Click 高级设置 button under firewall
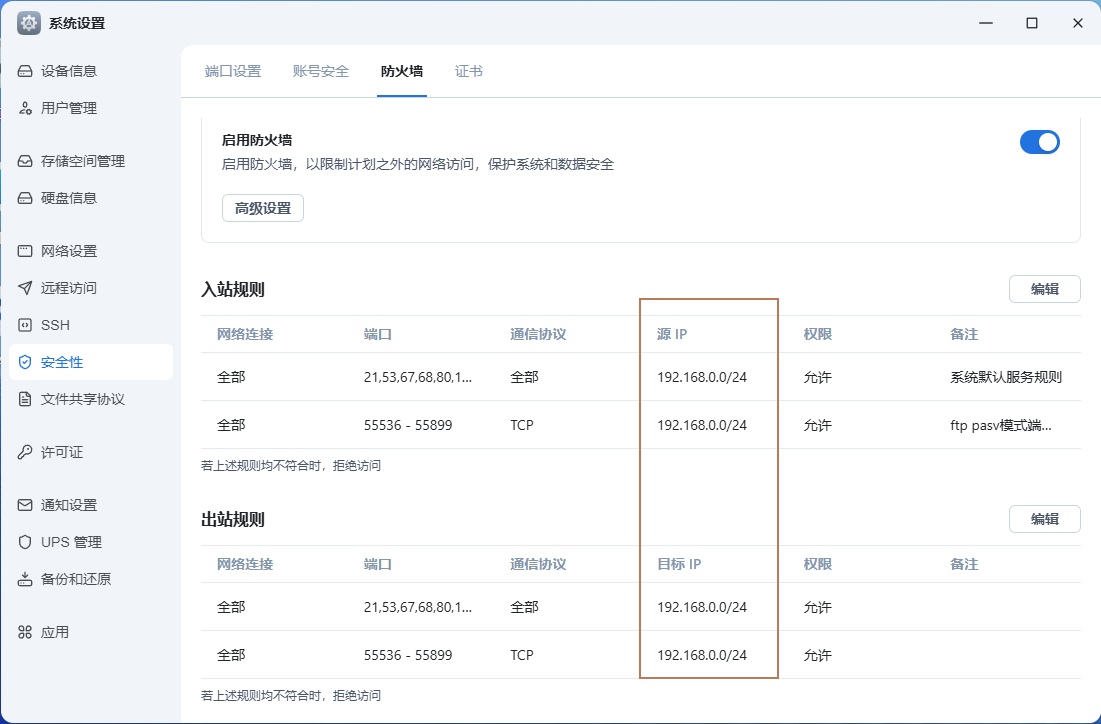Viewport: 1101px width, 724px height. [262, 208]
